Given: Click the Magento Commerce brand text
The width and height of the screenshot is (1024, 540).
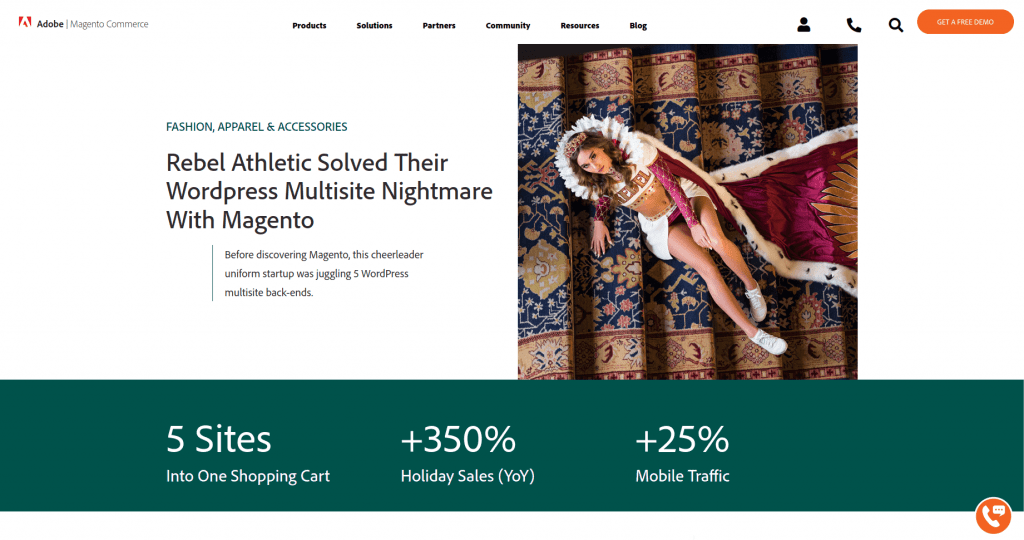Looking at the screenshot, I should click(109, 24).
